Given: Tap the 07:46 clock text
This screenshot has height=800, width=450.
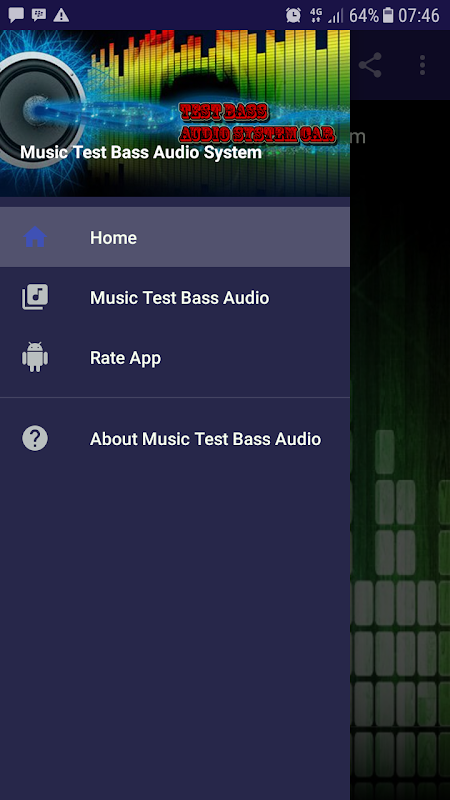Looking at the screenshot, I should click(419, 16).
